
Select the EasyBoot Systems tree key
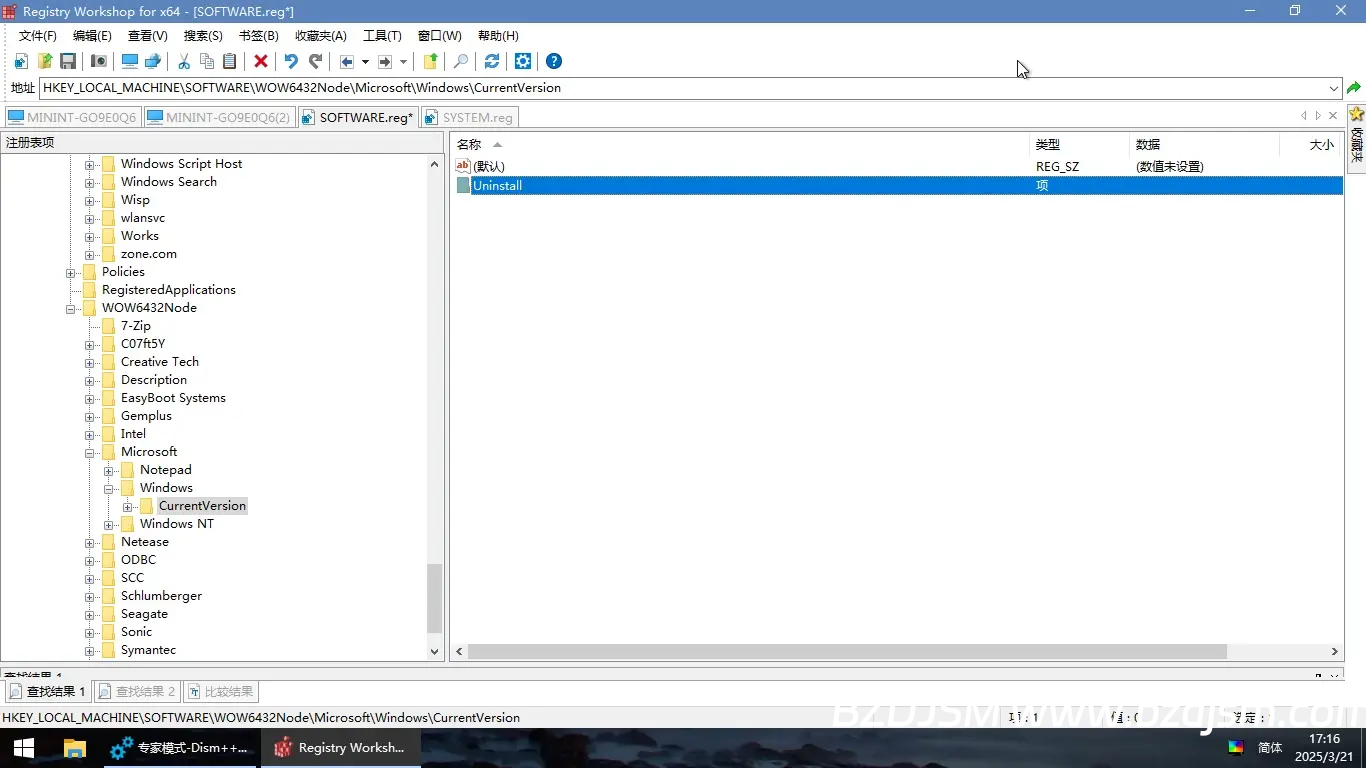[x=173, y=398]
